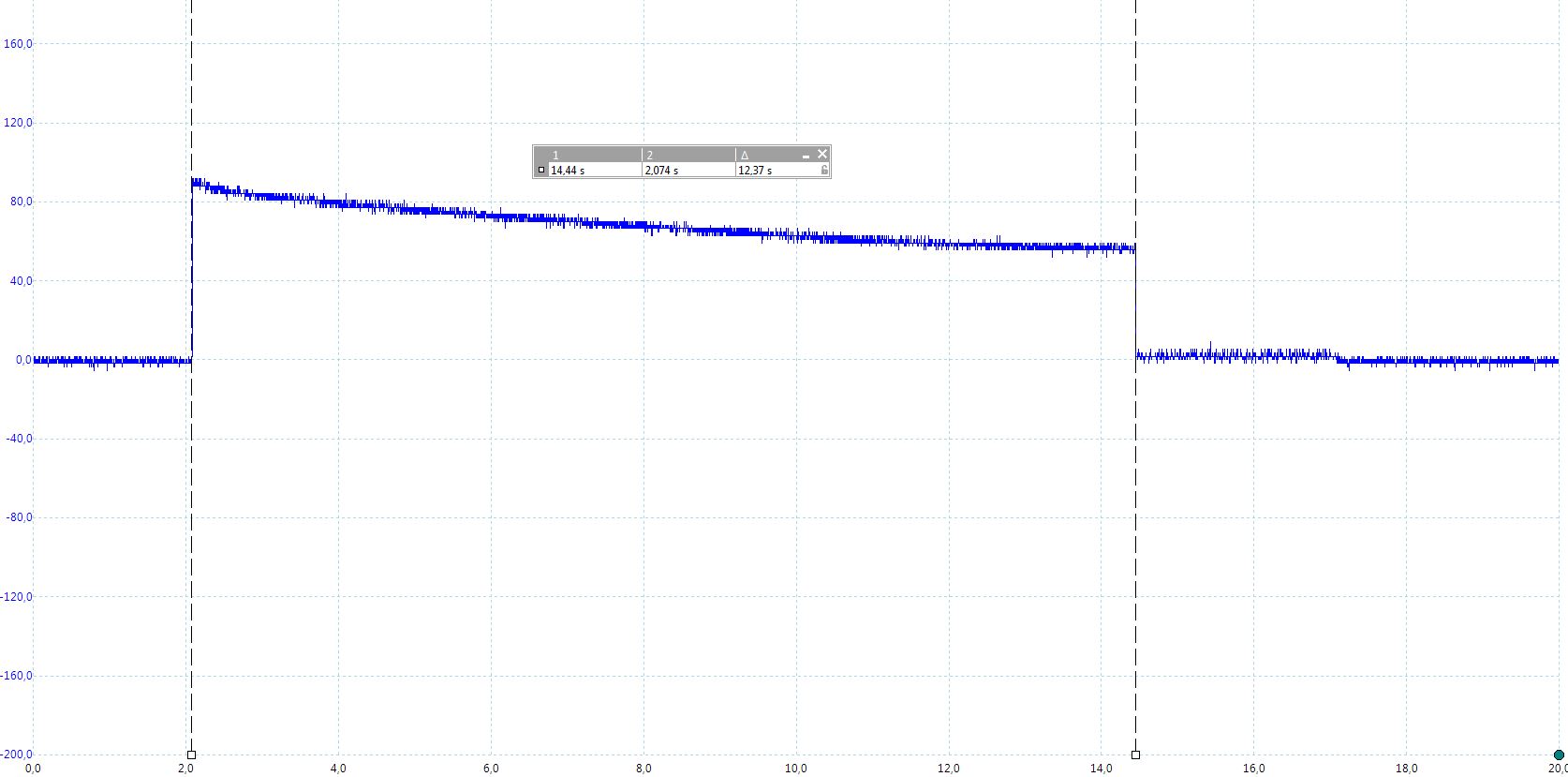
Task: Click the 6,0 label on the time axis
Action: [x=491, y=769]
